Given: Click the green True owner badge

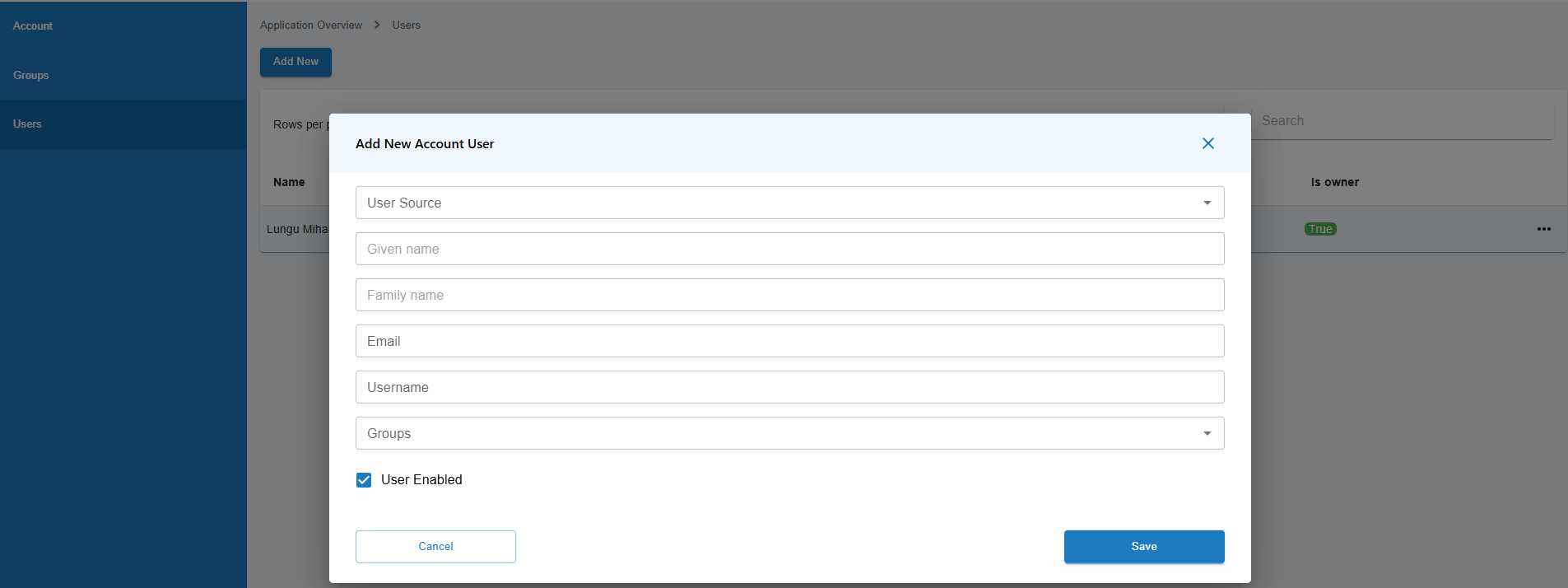Looking at the screenshot, I should pyautogui.click(x=1320, y=229).
